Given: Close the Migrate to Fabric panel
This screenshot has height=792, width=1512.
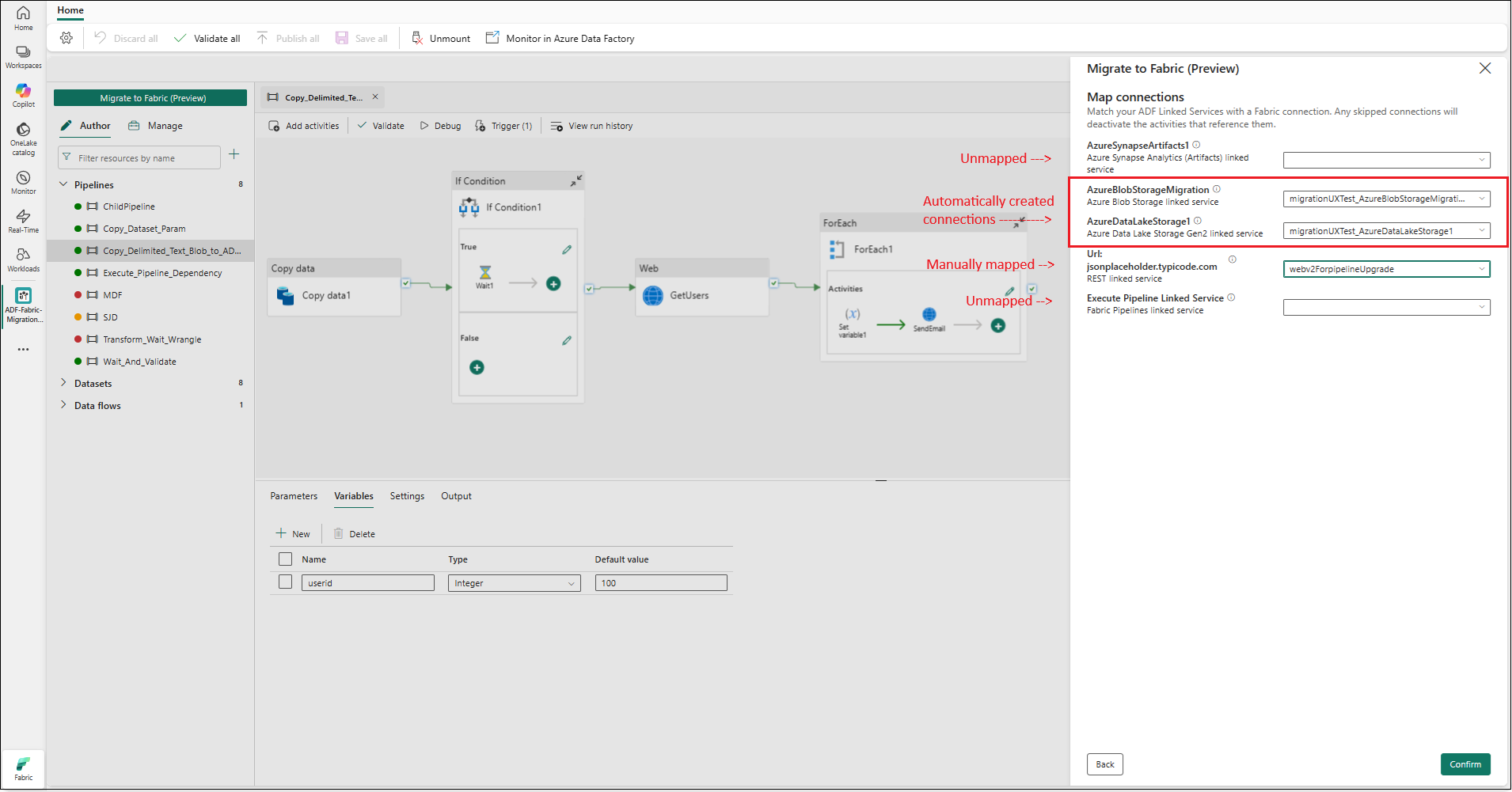Looking at the screenshot, I should (1485, 68).
